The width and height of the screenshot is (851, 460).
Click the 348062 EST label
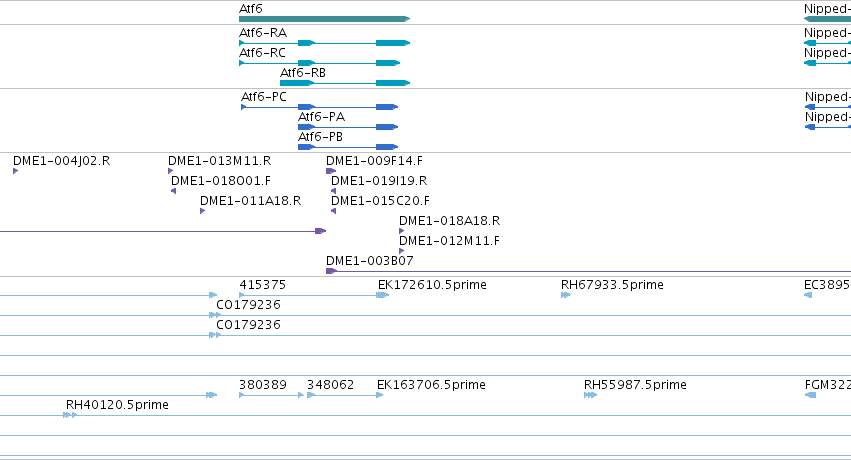click(x=331, y=385)
